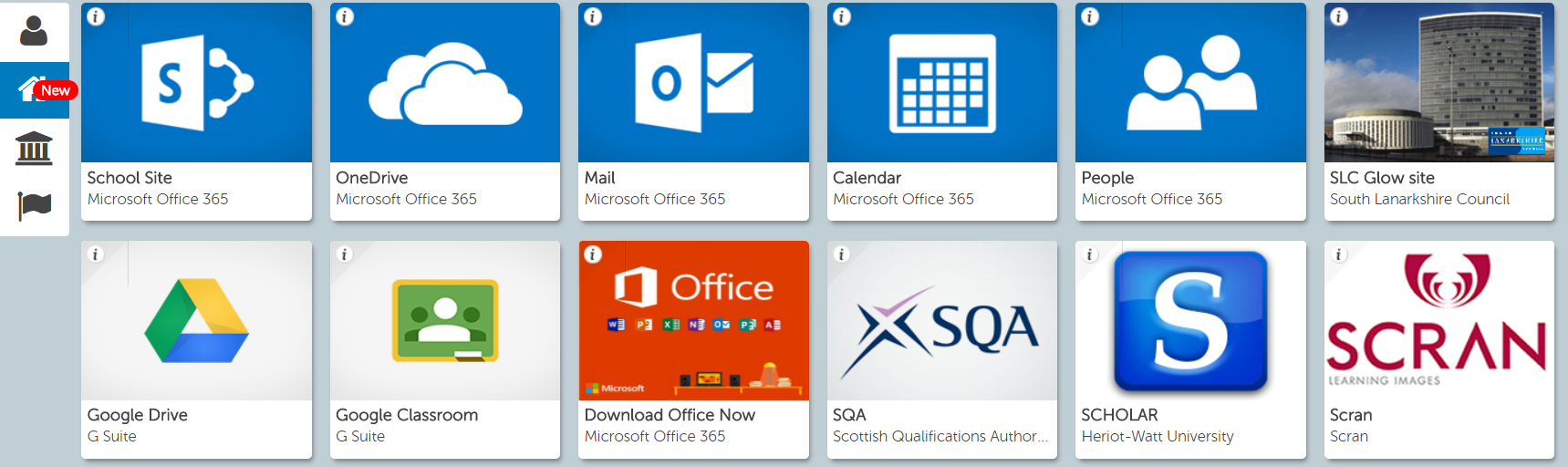The image size is (1568, 467).
Task: Show info for Download Office Now tile
Action: point(593,254)
